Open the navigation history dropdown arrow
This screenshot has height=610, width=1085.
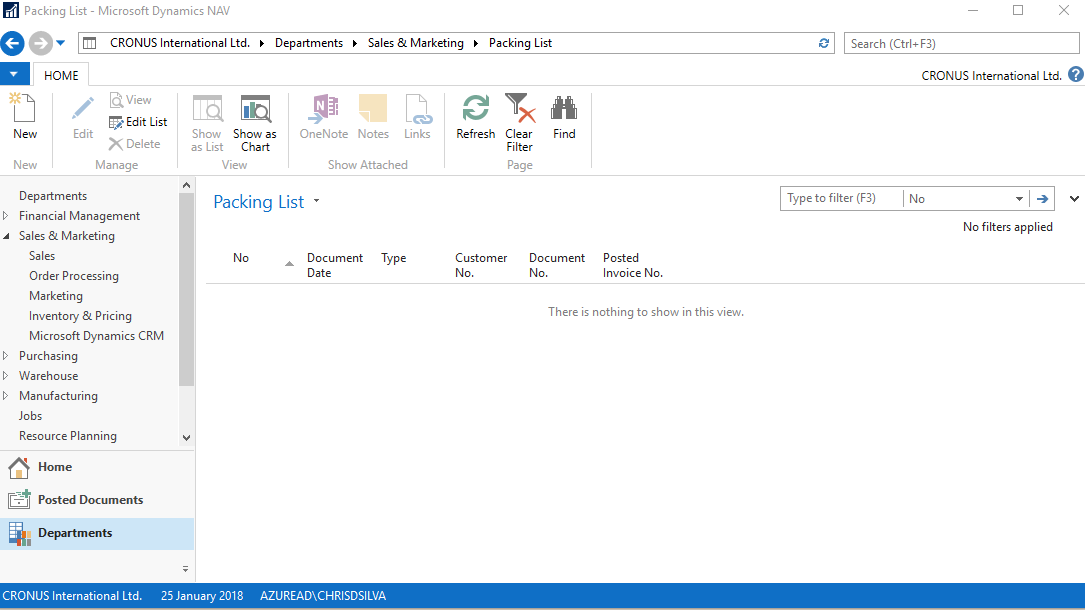tap(61, 43)
